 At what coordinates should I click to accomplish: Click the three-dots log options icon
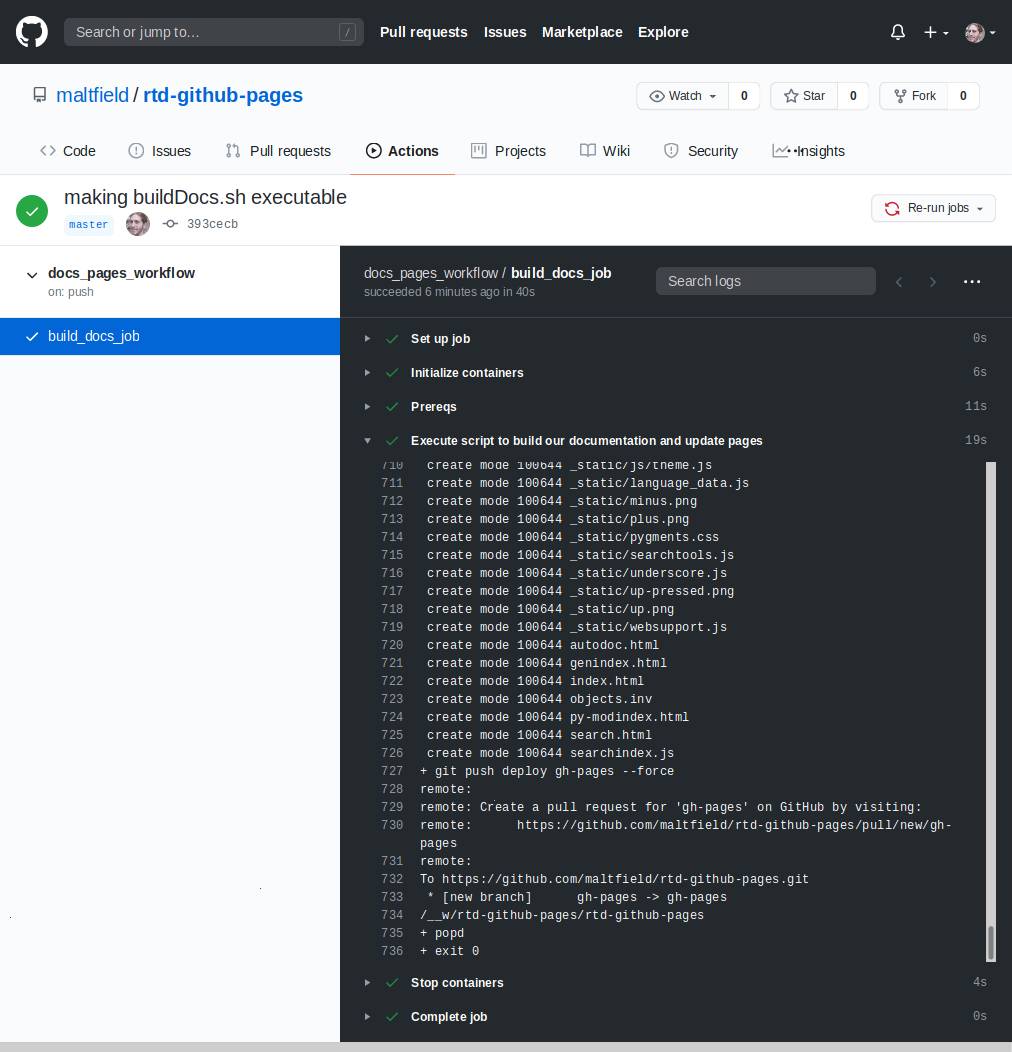[x=972, y=282]
